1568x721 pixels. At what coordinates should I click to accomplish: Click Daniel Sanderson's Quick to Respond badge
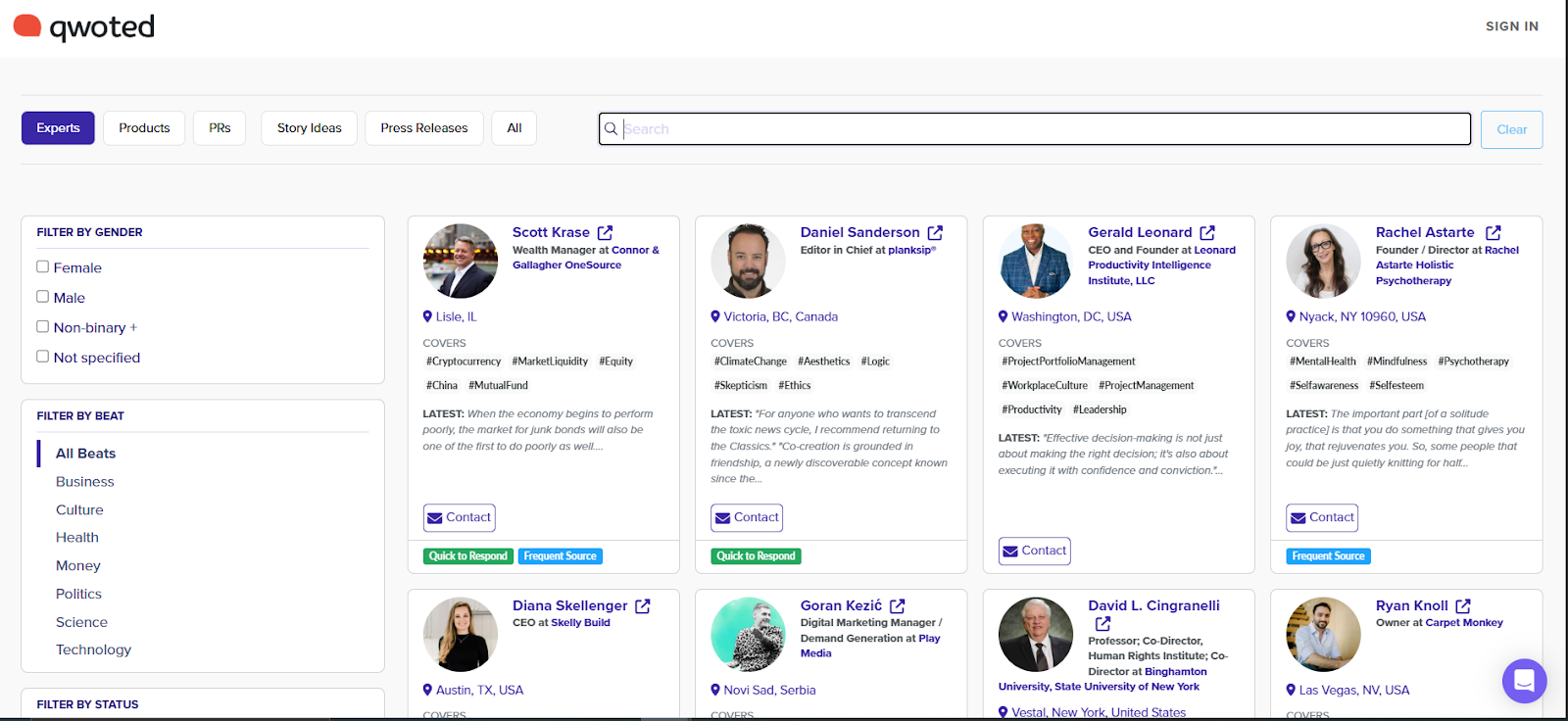[x=756, y=556]
